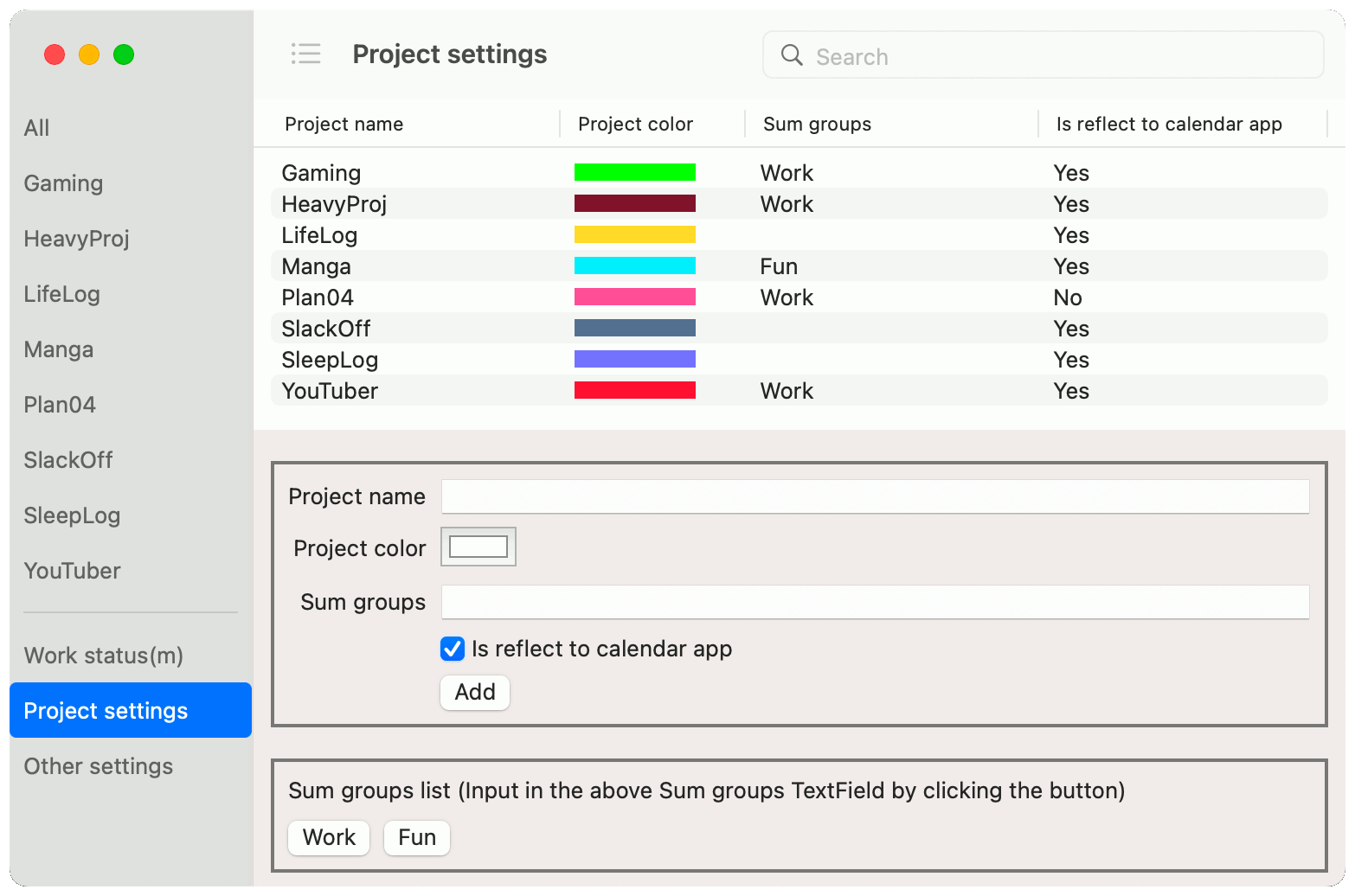This screenshot has width=1355, height=896.
Task: Click the magnifying glass search icon
Action: coord(791,55)
